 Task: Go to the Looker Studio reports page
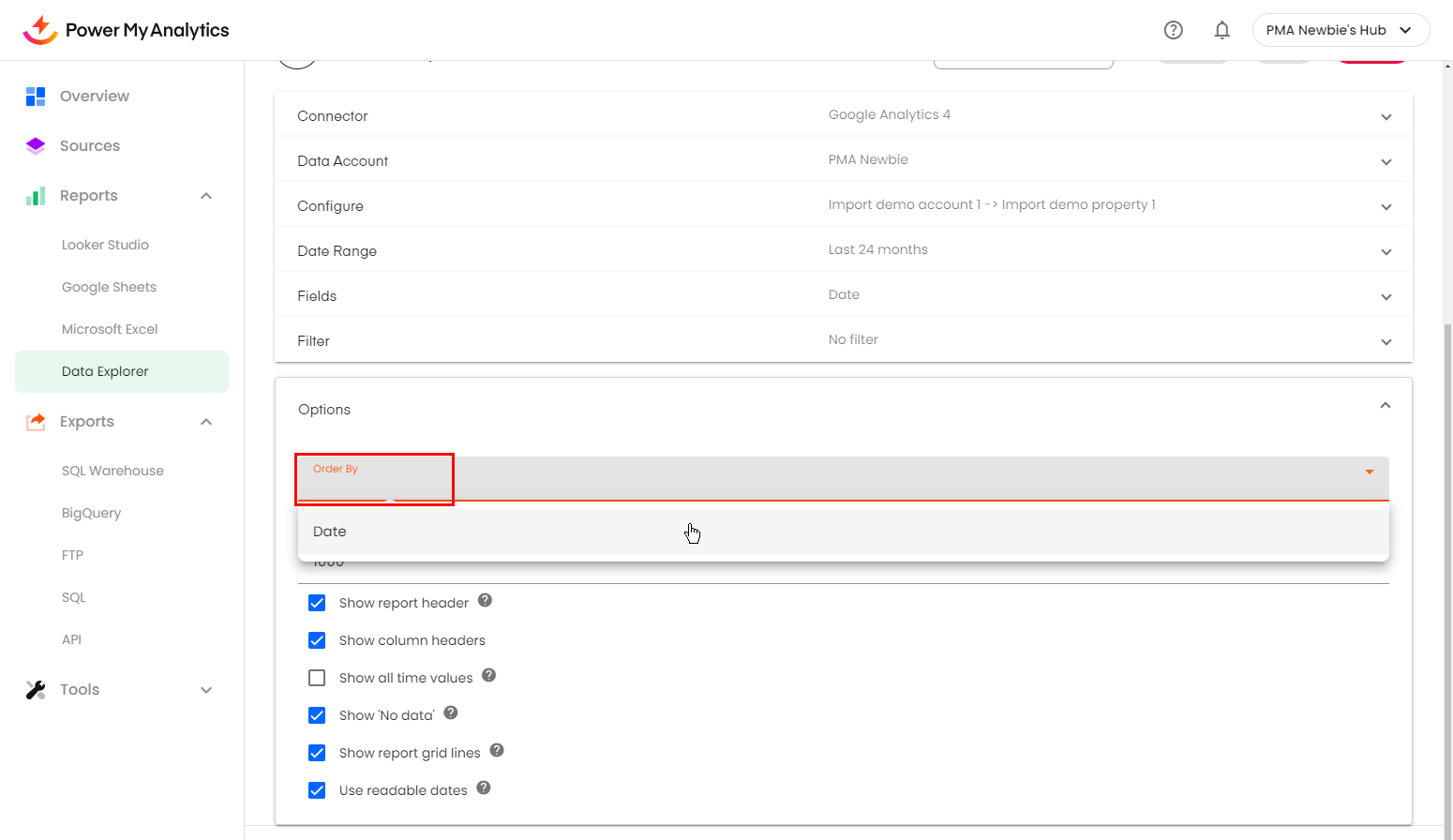tap(105, 245)
